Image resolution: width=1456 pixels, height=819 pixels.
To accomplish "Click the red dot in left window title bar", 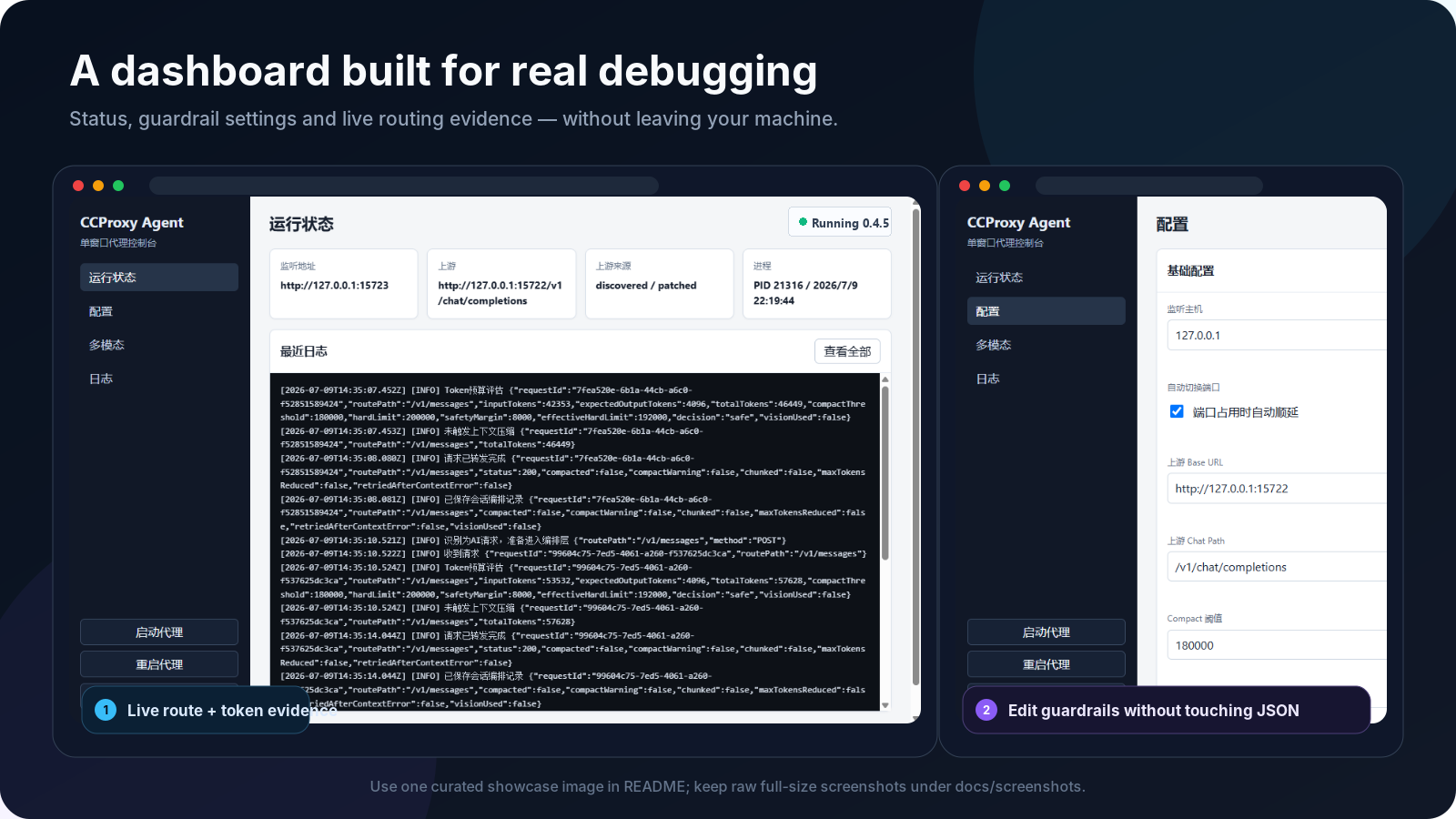I will click(78, 186).
